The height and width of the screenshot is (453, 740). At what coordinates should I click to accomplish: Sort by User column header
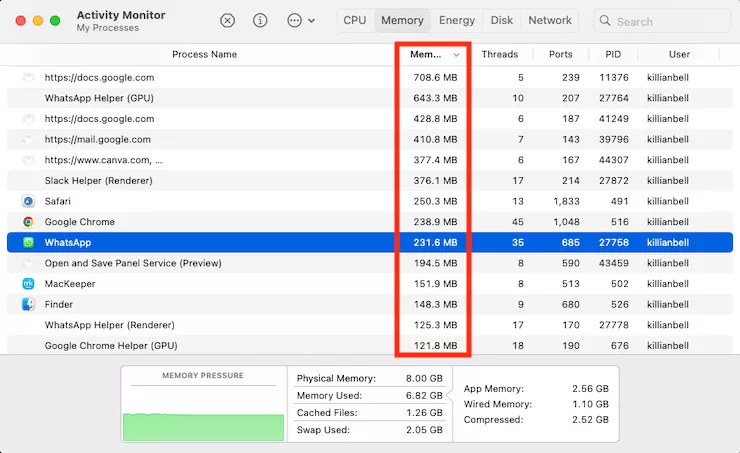[x=679, y=54]
